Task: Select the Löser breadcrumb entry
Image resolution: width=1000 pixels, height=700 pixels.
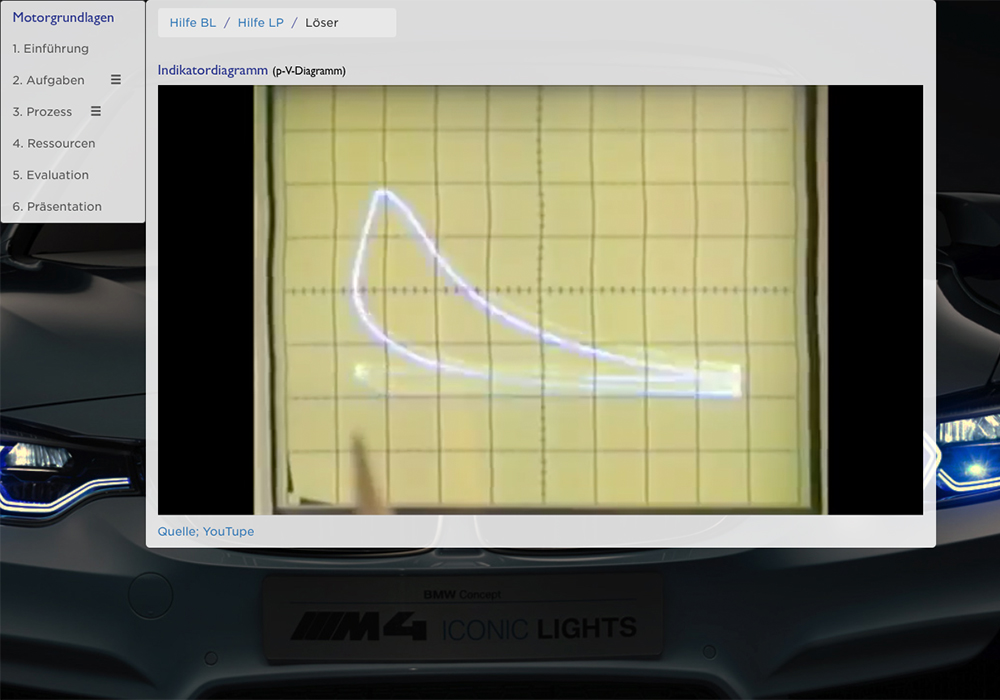Action: tap(321, 23)
